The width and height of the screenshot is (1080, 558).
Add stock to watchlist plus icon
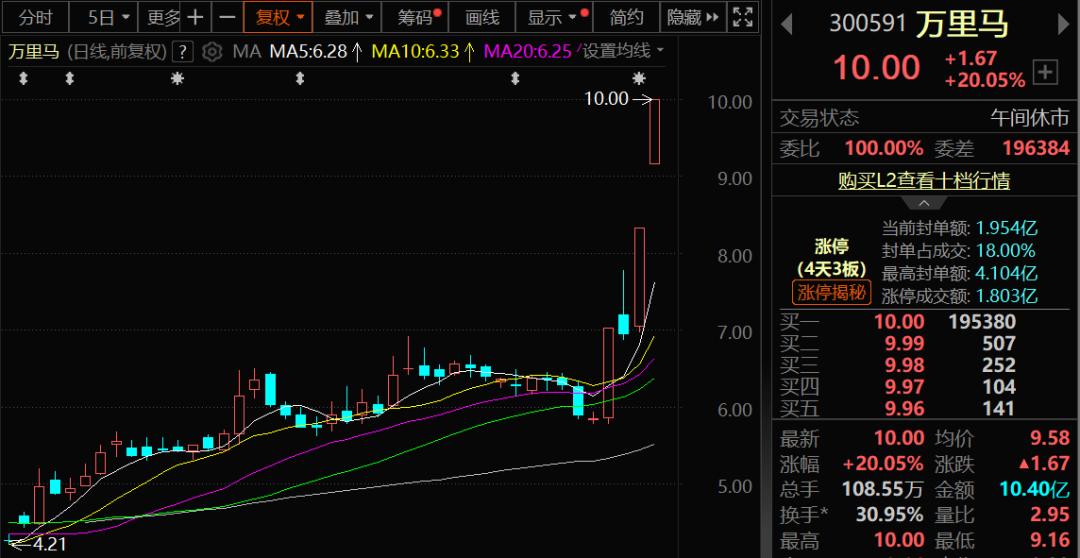(1046, 72)
